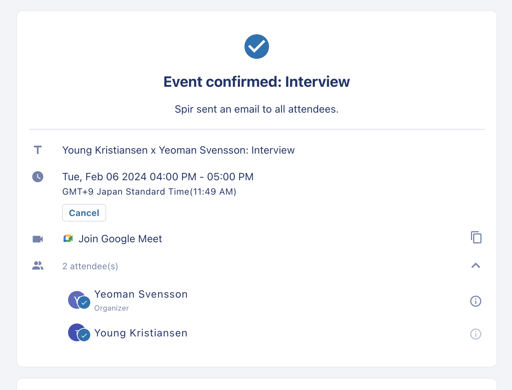Cancel the confirmed event
Screen dimensions: 512x390
84,213
